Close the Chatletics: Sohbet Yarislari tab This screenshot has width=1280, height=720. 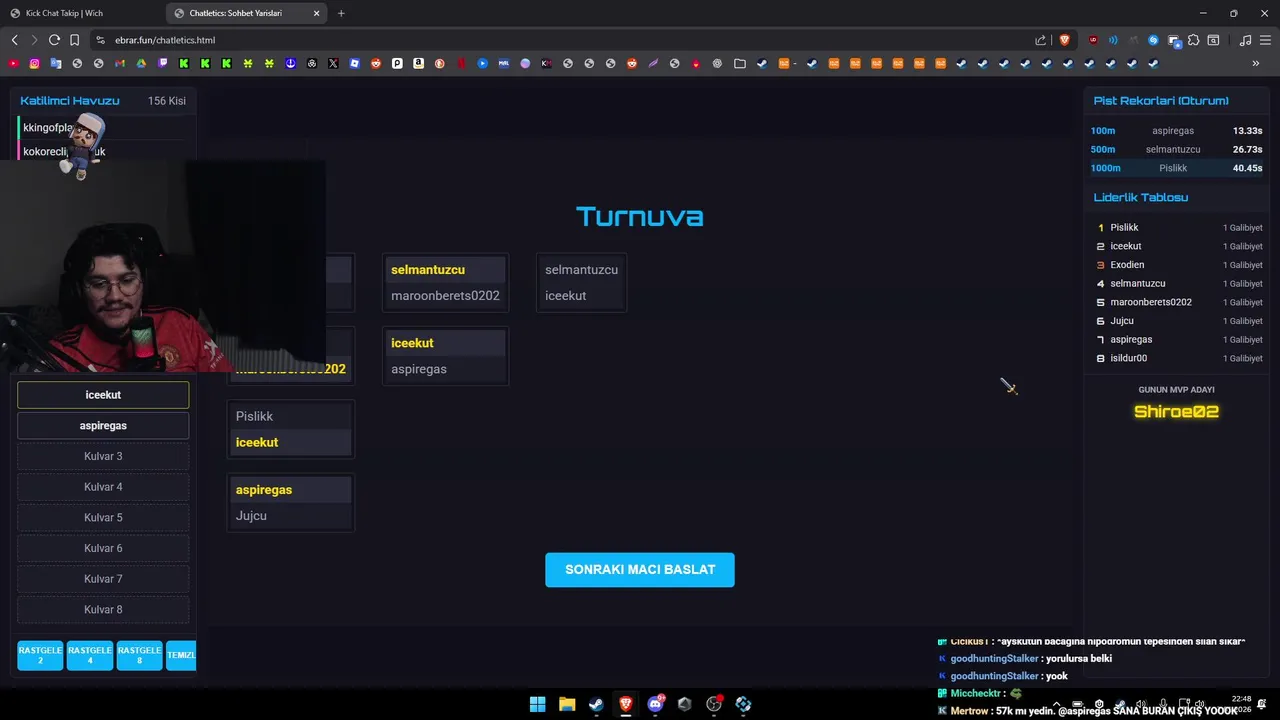[317, 13]
